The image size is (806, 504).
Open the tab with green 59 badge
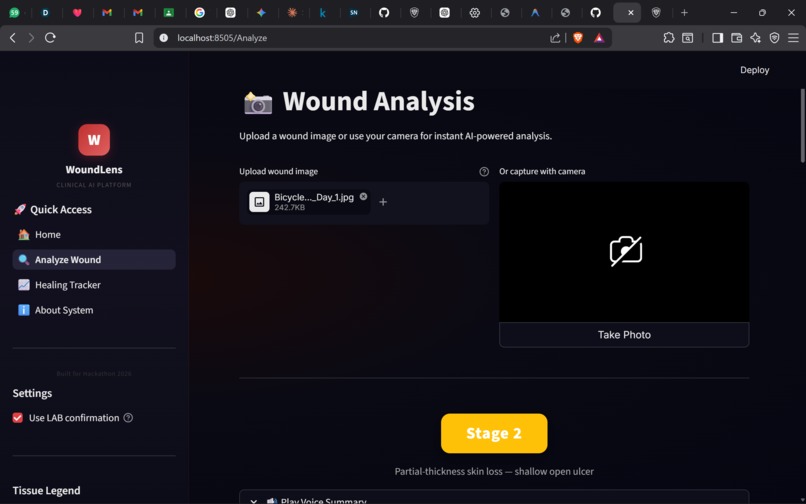coord(14,13)
